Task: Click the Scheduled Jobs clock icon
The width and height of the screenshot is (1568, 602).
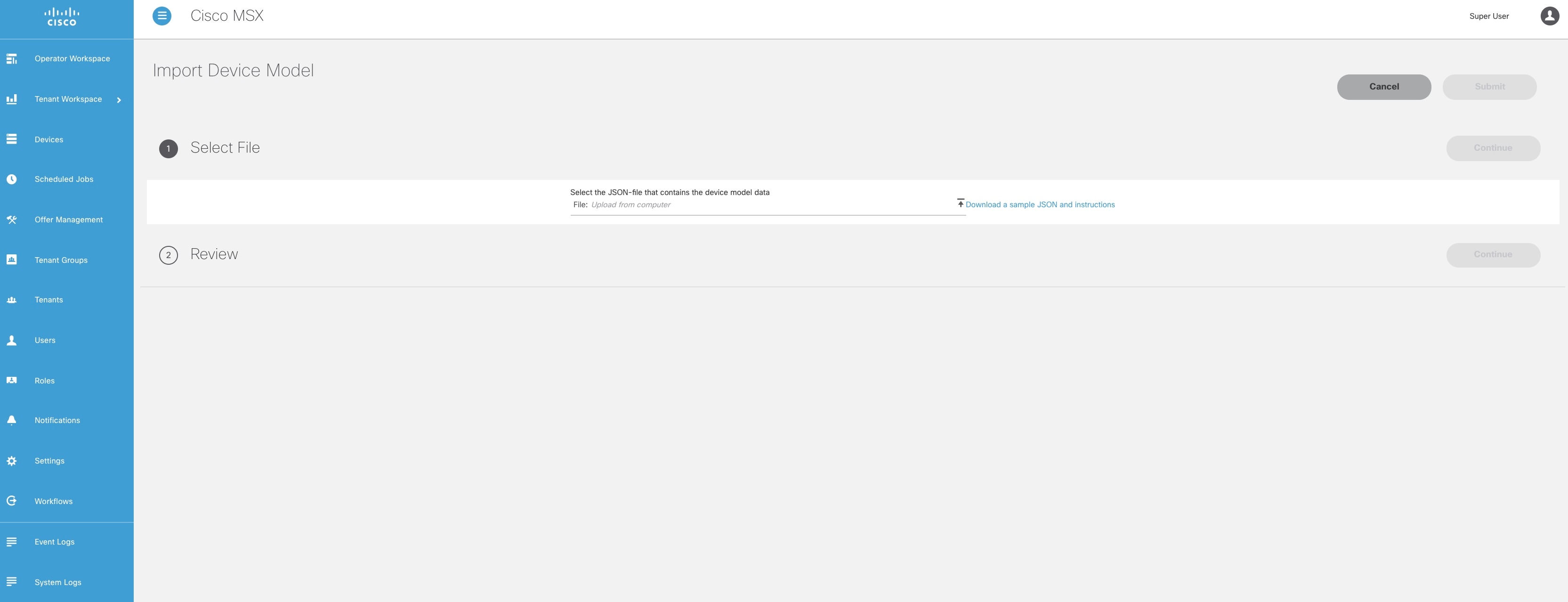Action: [12, 179]
